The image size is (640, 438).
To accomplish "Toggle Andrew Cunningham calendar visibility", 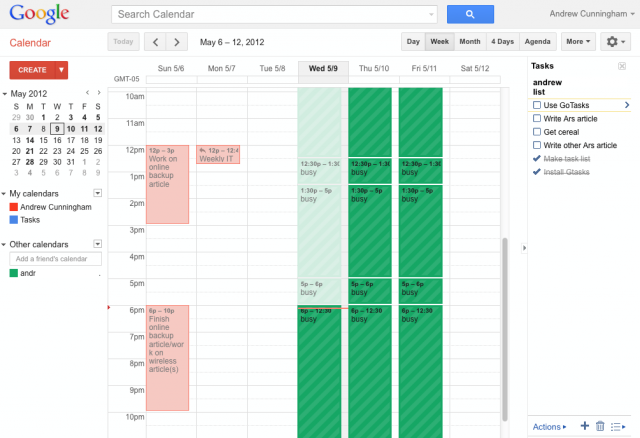I will (13, 207).
